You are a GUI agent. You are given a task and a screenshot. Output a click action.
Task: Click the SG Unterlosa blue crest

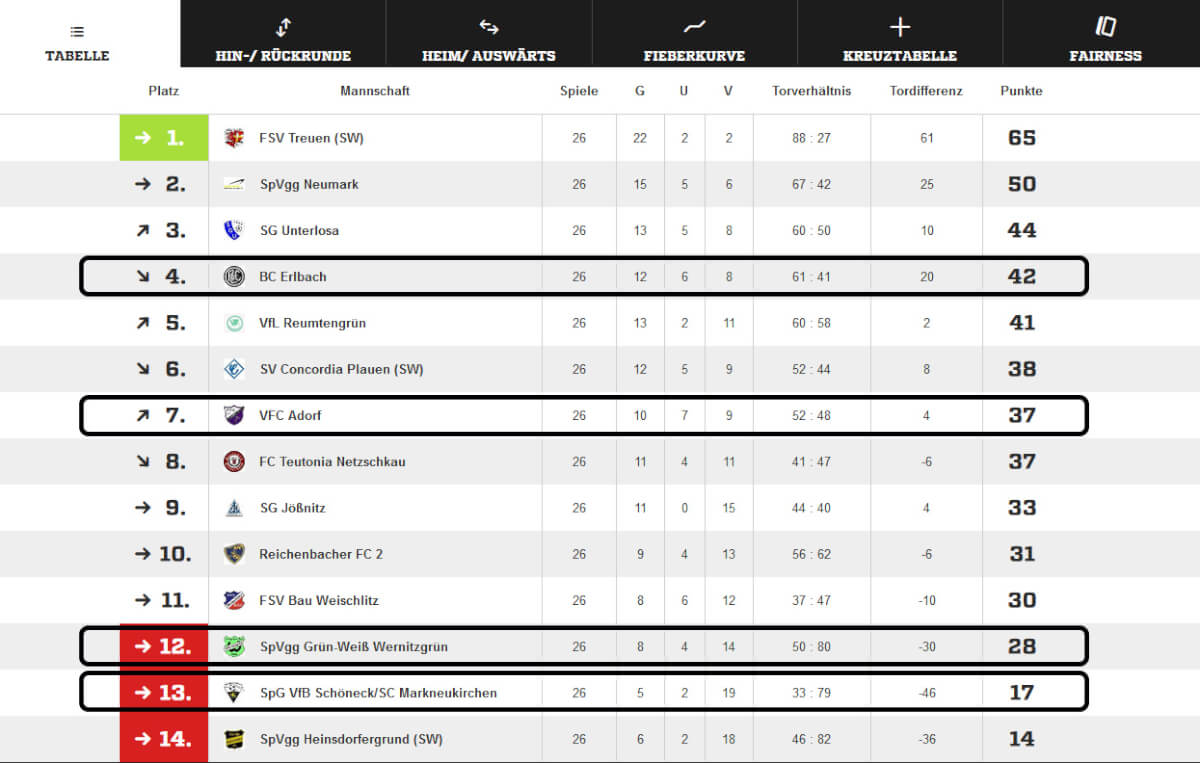pyautogui.click(x=234, y=230)
